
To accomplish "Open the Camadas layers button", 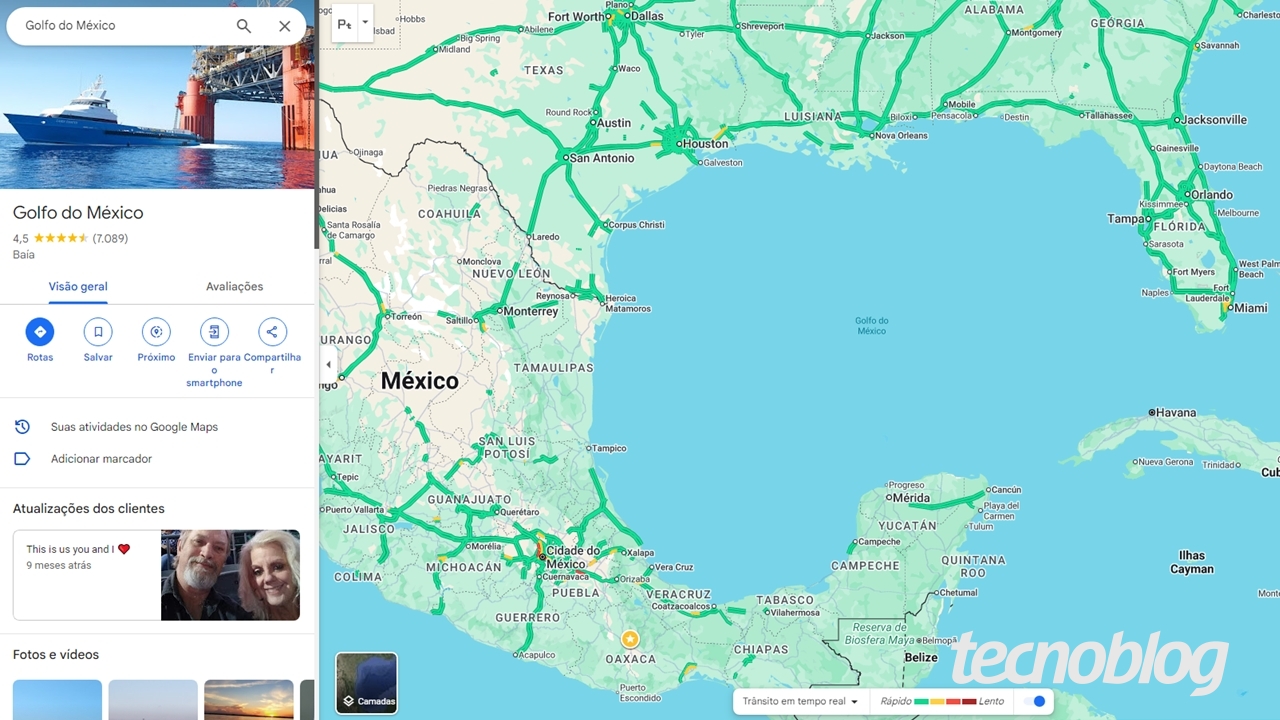I will click(x=366, y=684).
